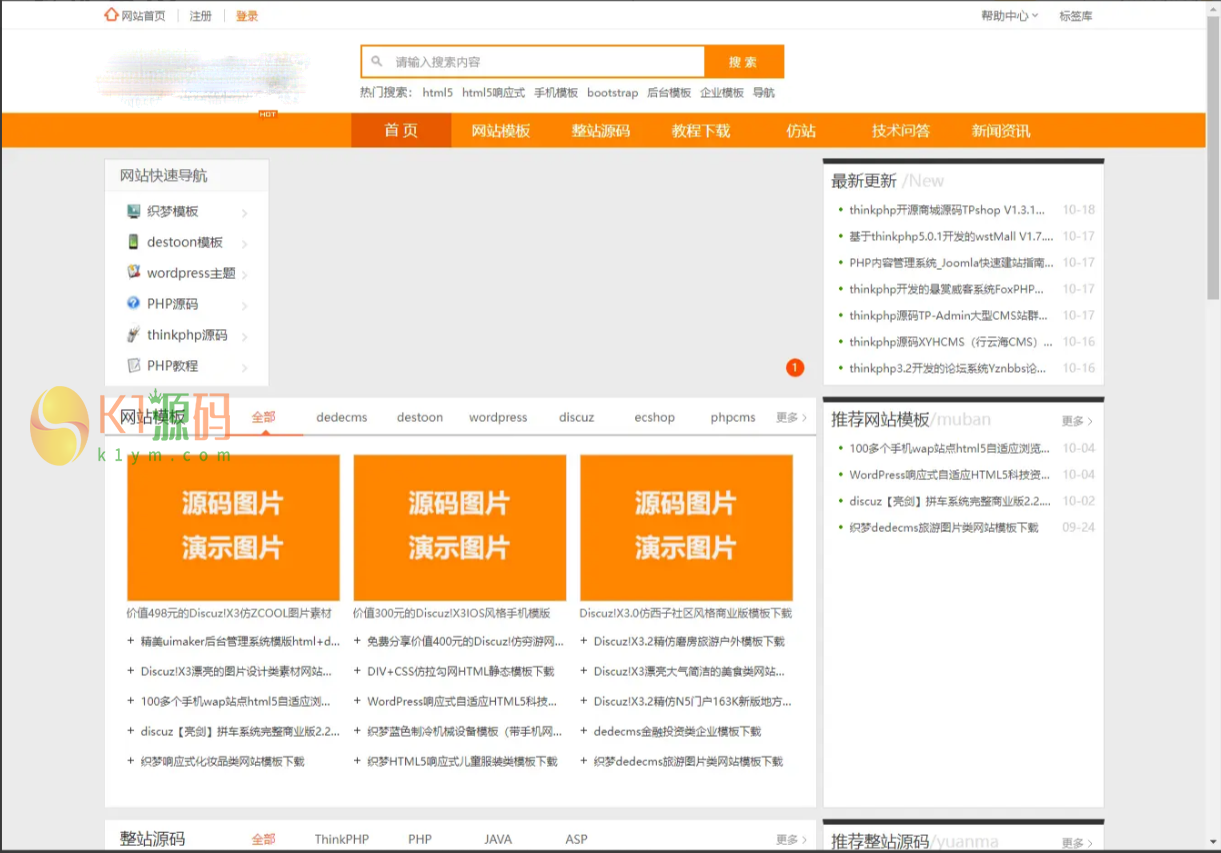This screenshot has width=1221, height=853.
Task: Open the 教程下载 navigation menu item
Action: tap(701, 131)
